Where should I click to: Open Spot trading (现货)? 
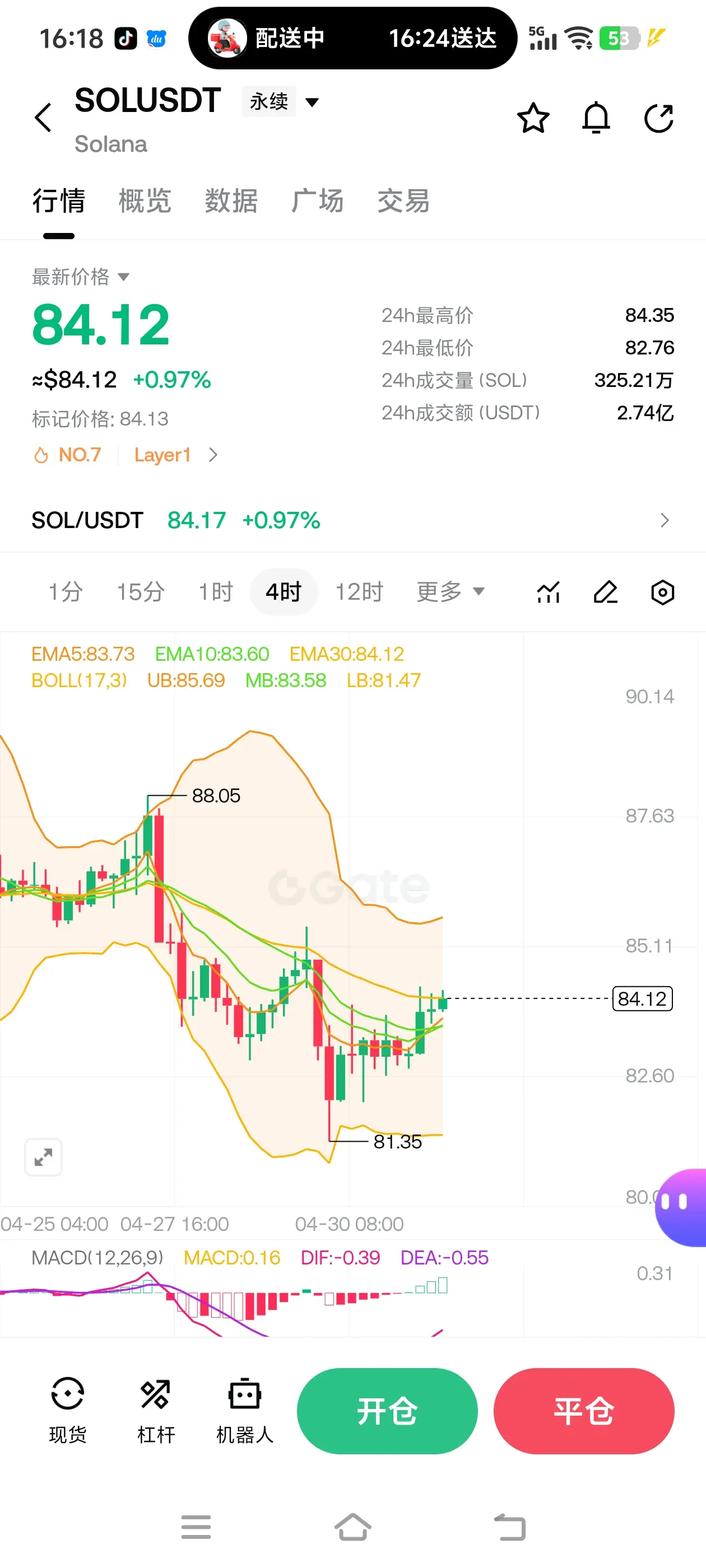[x=67, y=1410]
